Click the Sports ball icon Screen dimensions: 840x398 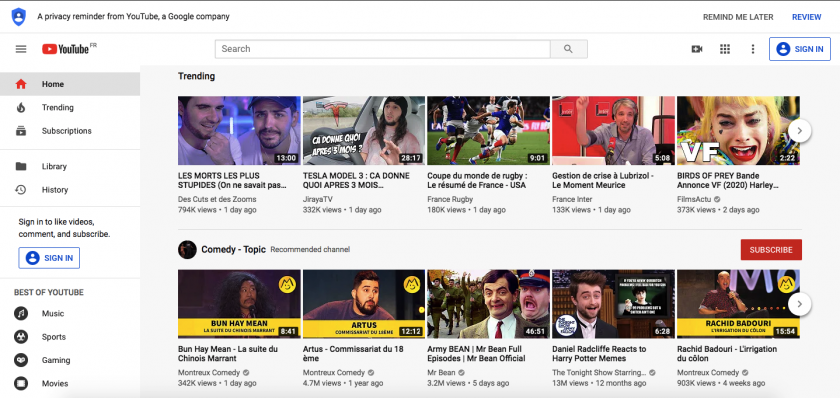[21, 337]
